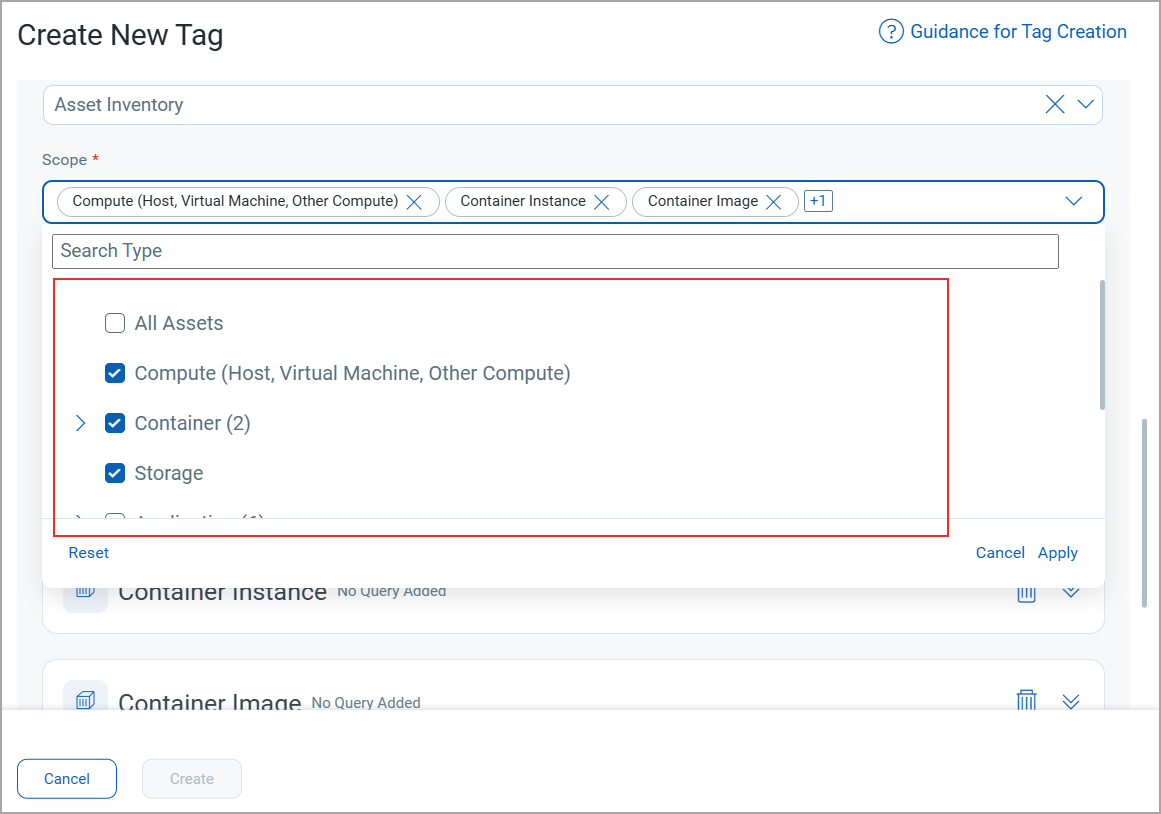The height and width of the screenshot is (814, 1161).
Task: Reset the scope selection
Action: (x=89, y=553)
